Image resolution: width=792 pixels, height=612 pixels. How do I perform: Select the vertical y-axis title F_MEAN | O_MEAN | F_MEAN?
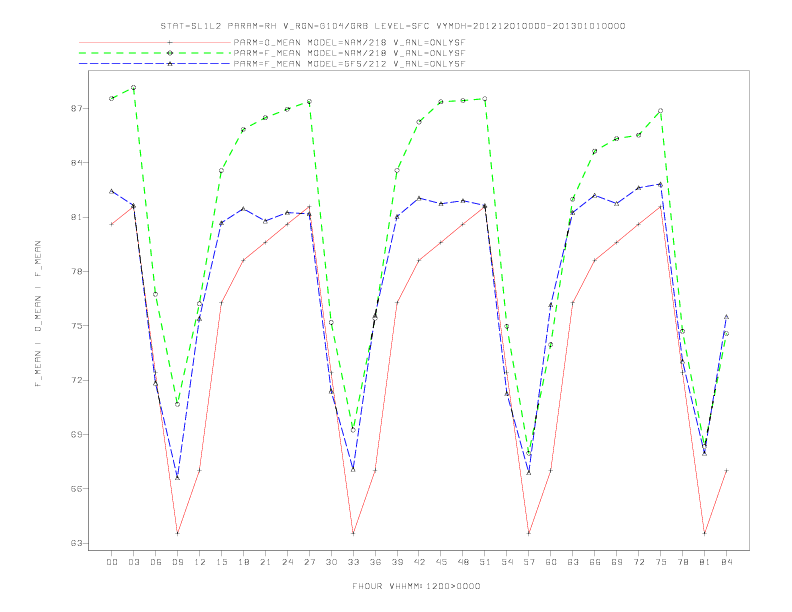pos(38,314)
